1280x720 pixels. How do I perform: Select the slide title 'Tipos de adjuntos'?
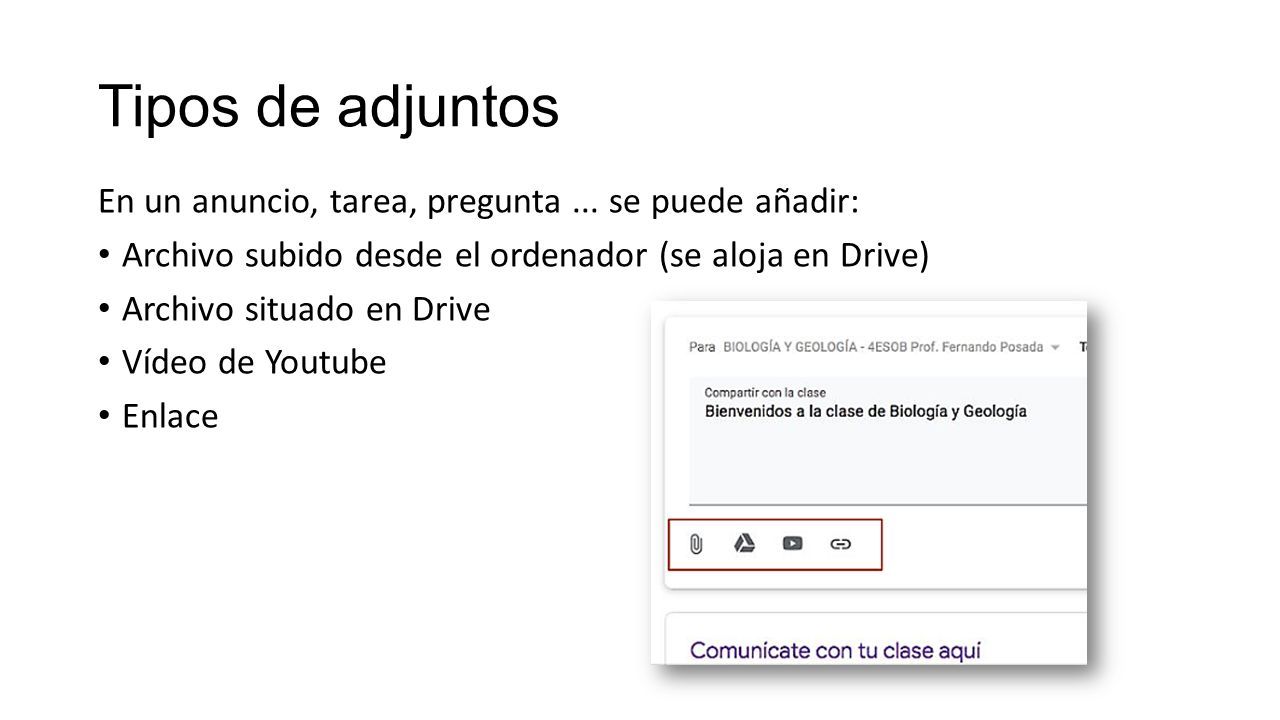[x=328, y=108]
